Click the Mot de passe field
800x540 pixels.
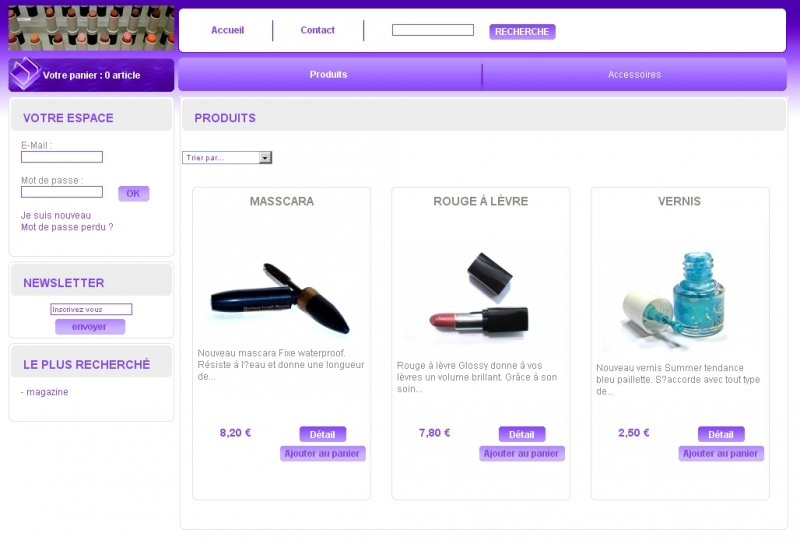coord(62,192)
